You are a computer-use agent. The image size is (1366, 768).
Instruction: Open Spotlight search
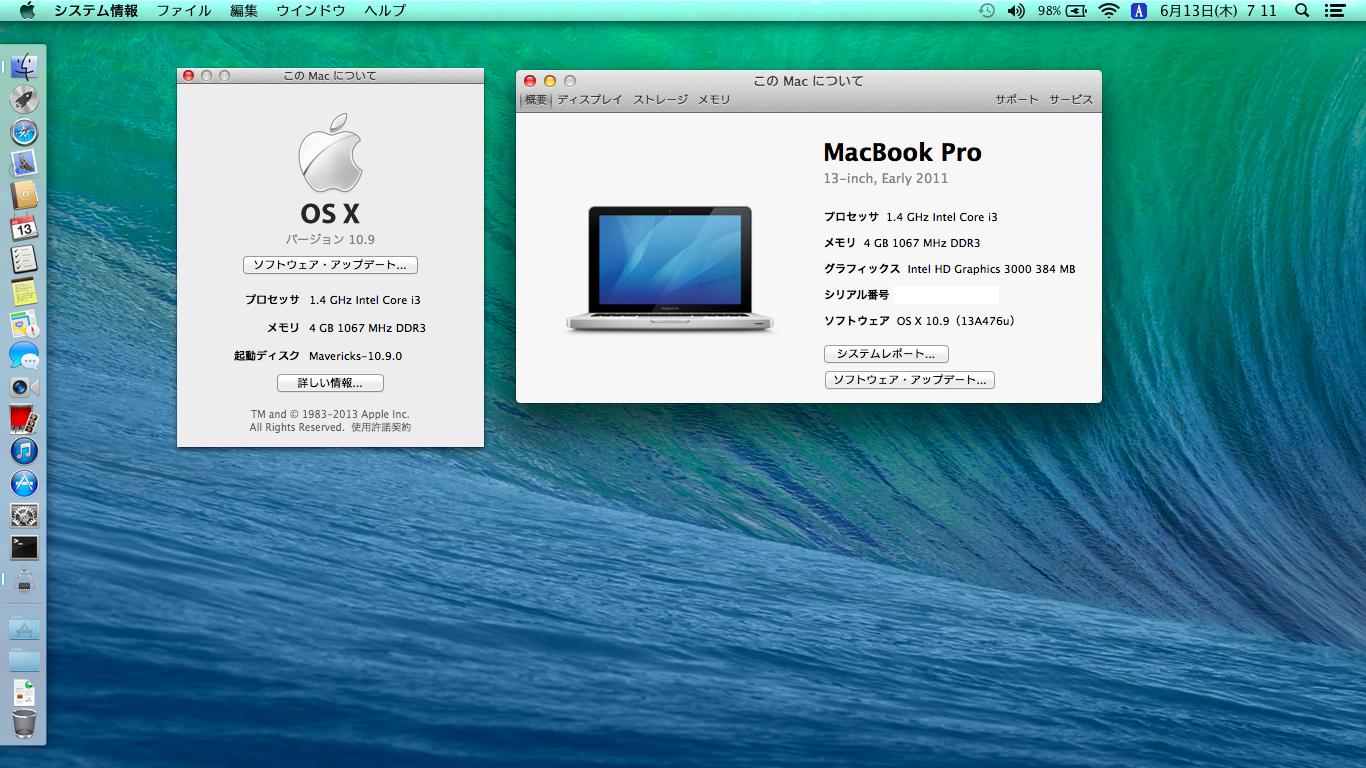point(1302,10)
